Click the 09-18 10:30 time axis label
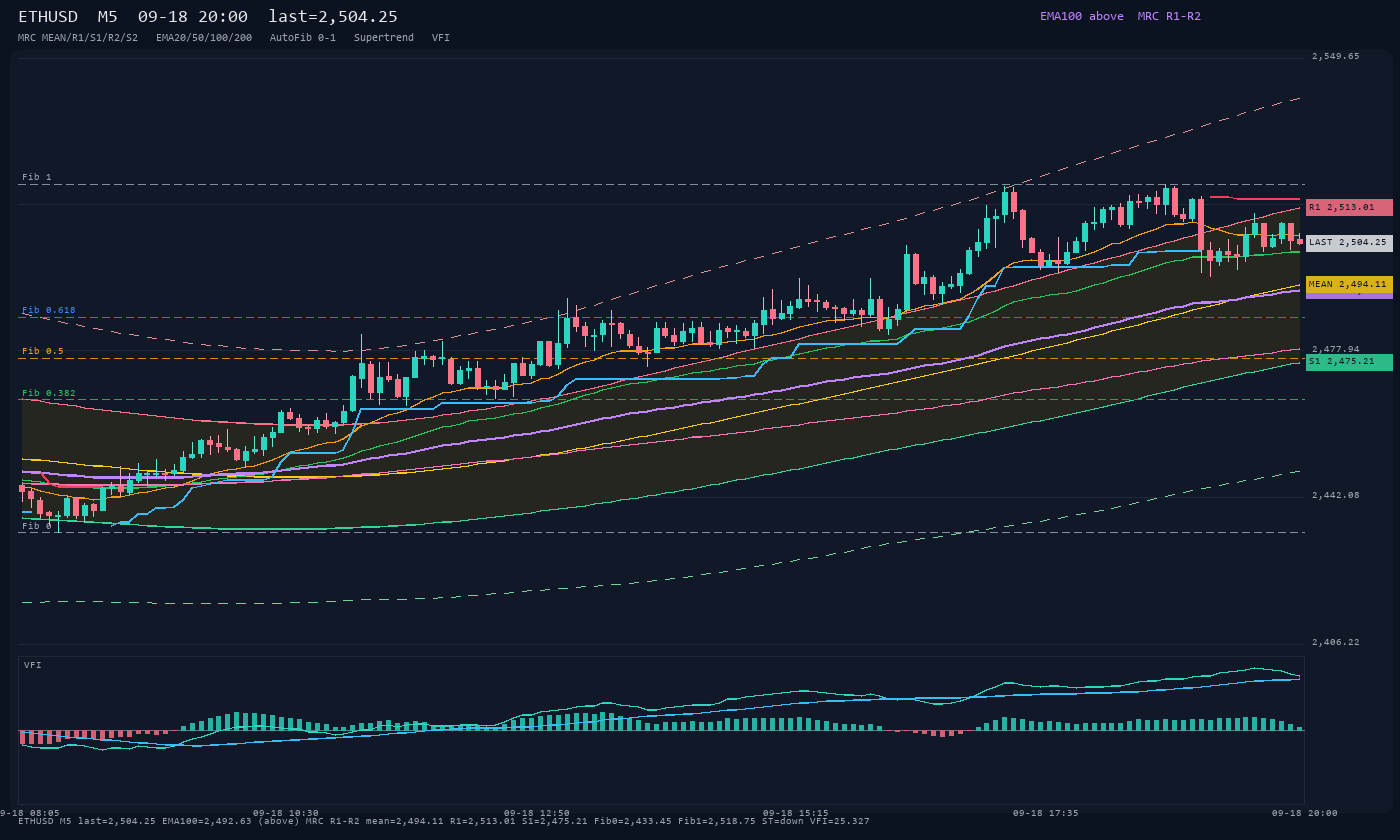The width and height of the screenshot is (1400, 840). click(x=286, y=813)
